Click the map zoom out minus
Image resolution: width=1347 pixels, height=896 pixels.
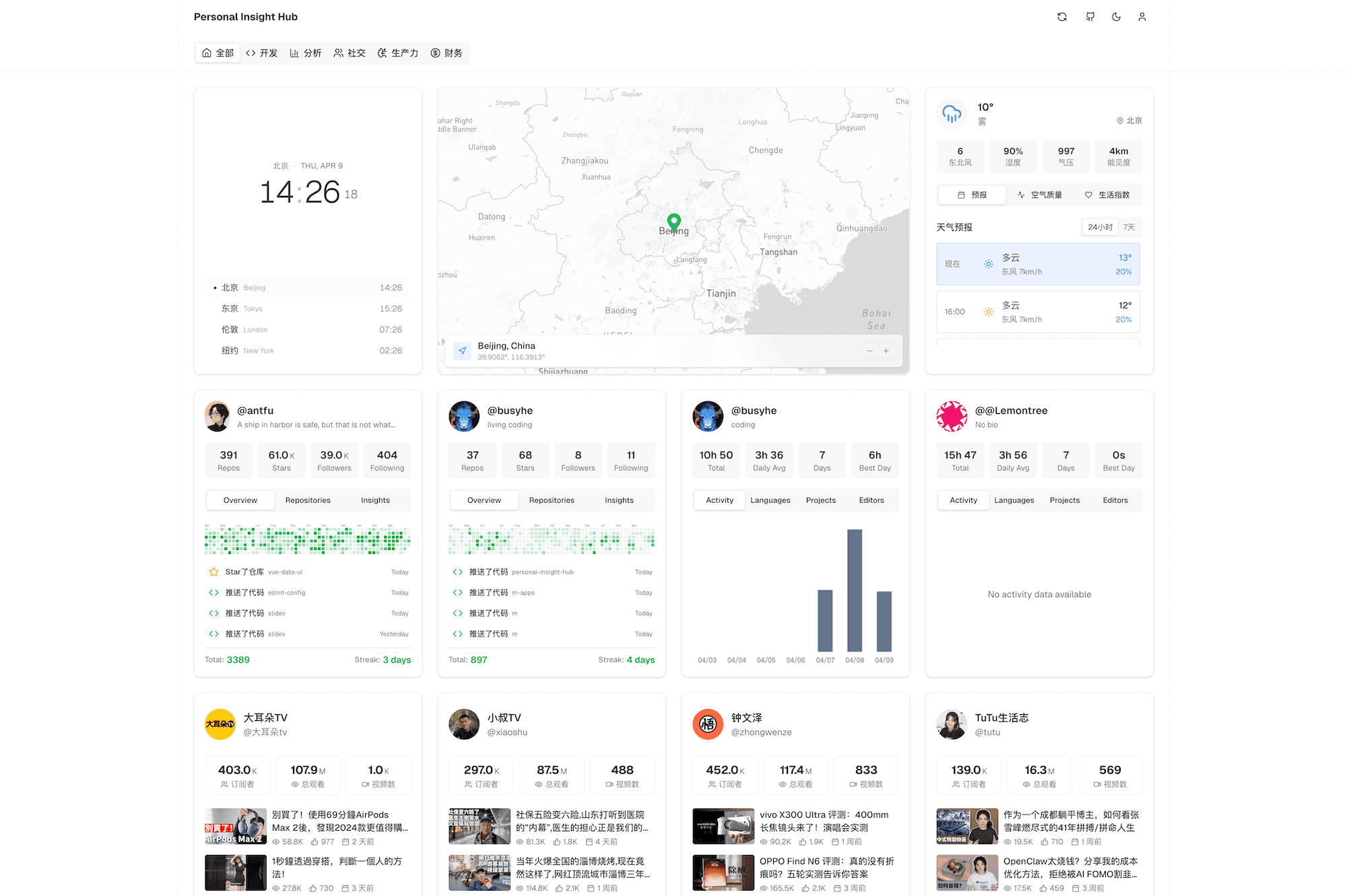coord(869,351)
